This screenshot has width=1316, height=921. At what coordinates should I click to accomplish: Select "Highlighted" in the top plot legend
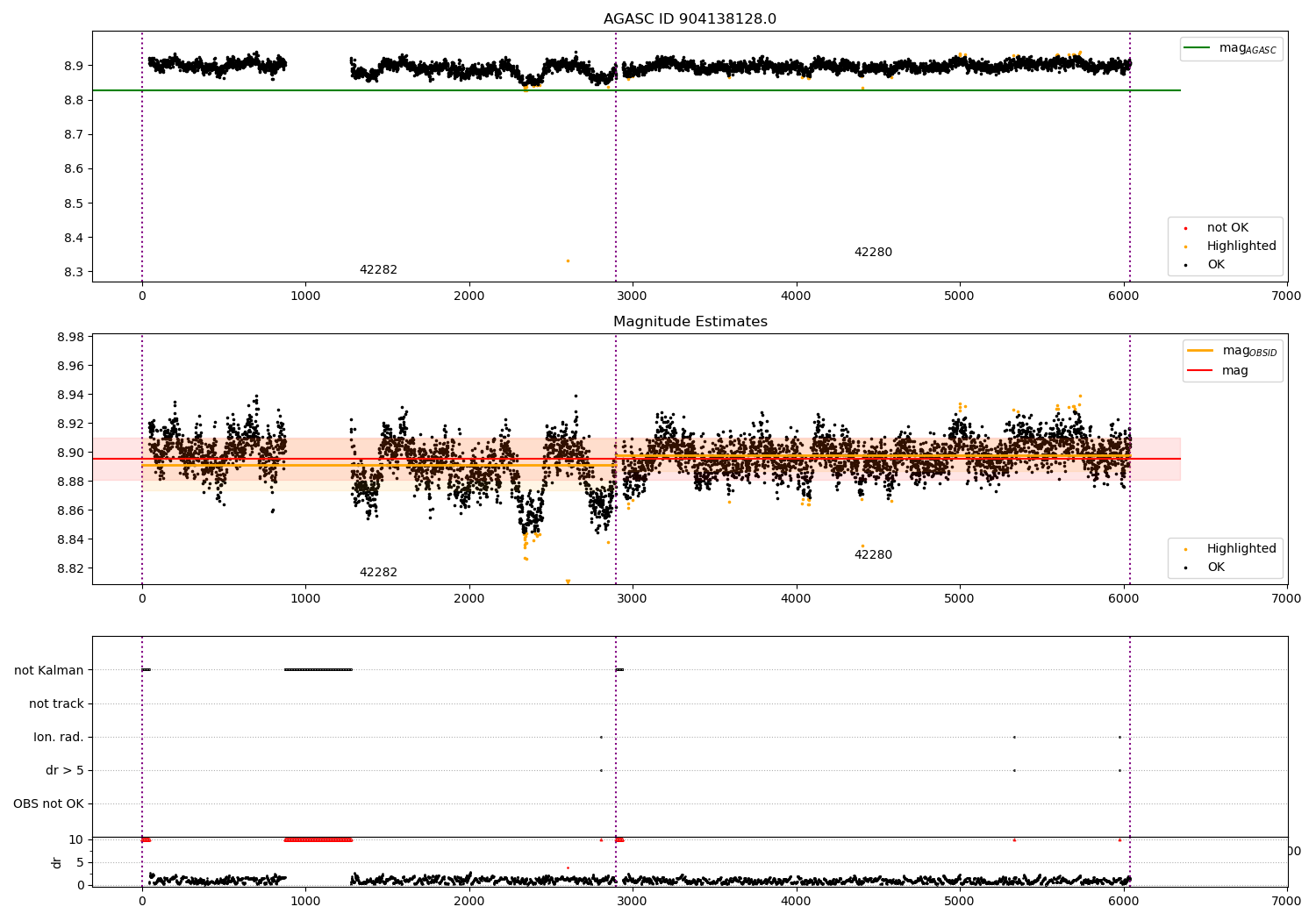pos(1241,246)
